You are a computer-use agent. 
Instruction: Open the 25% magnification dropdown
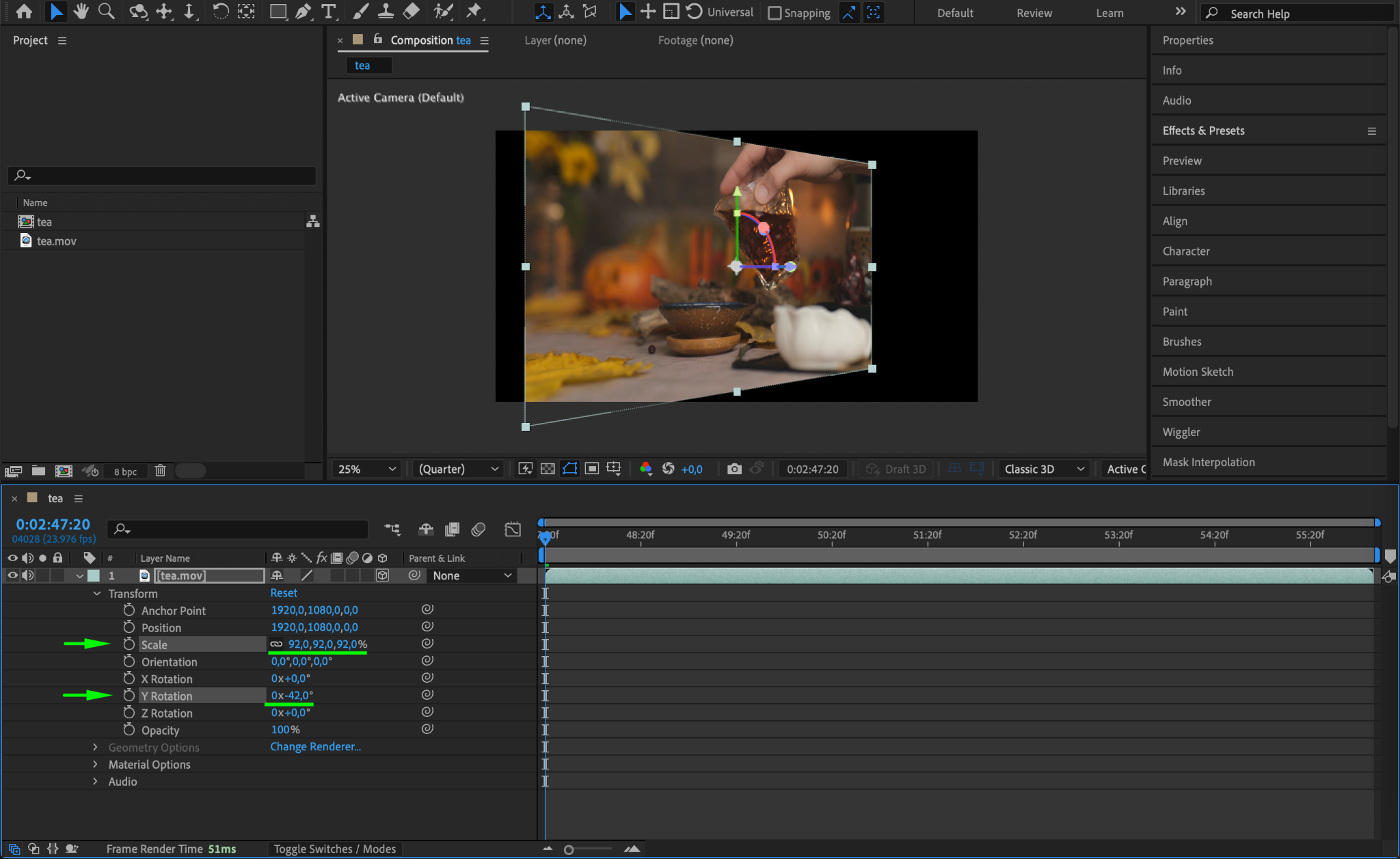pos(367,469)
